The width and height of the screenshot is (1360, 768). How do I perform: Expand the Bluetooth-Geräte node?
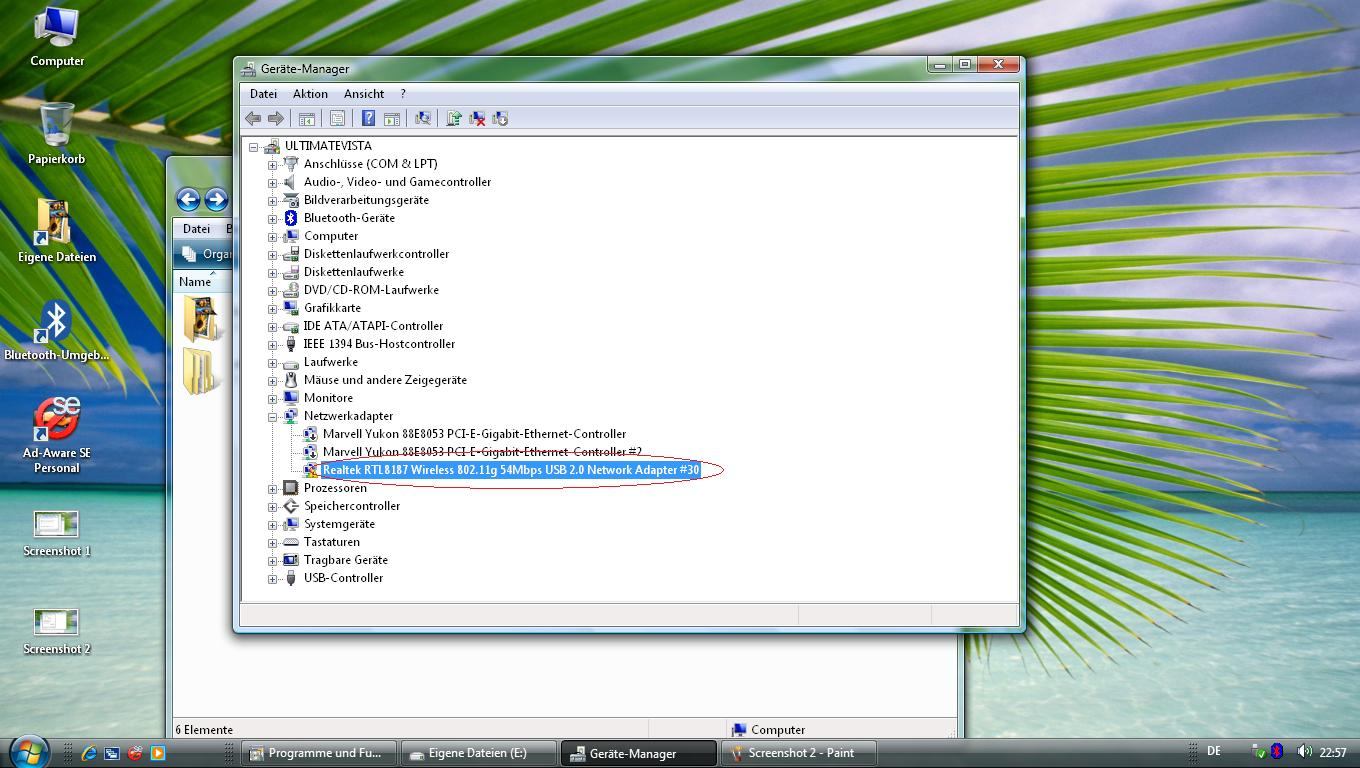[272, 218]
